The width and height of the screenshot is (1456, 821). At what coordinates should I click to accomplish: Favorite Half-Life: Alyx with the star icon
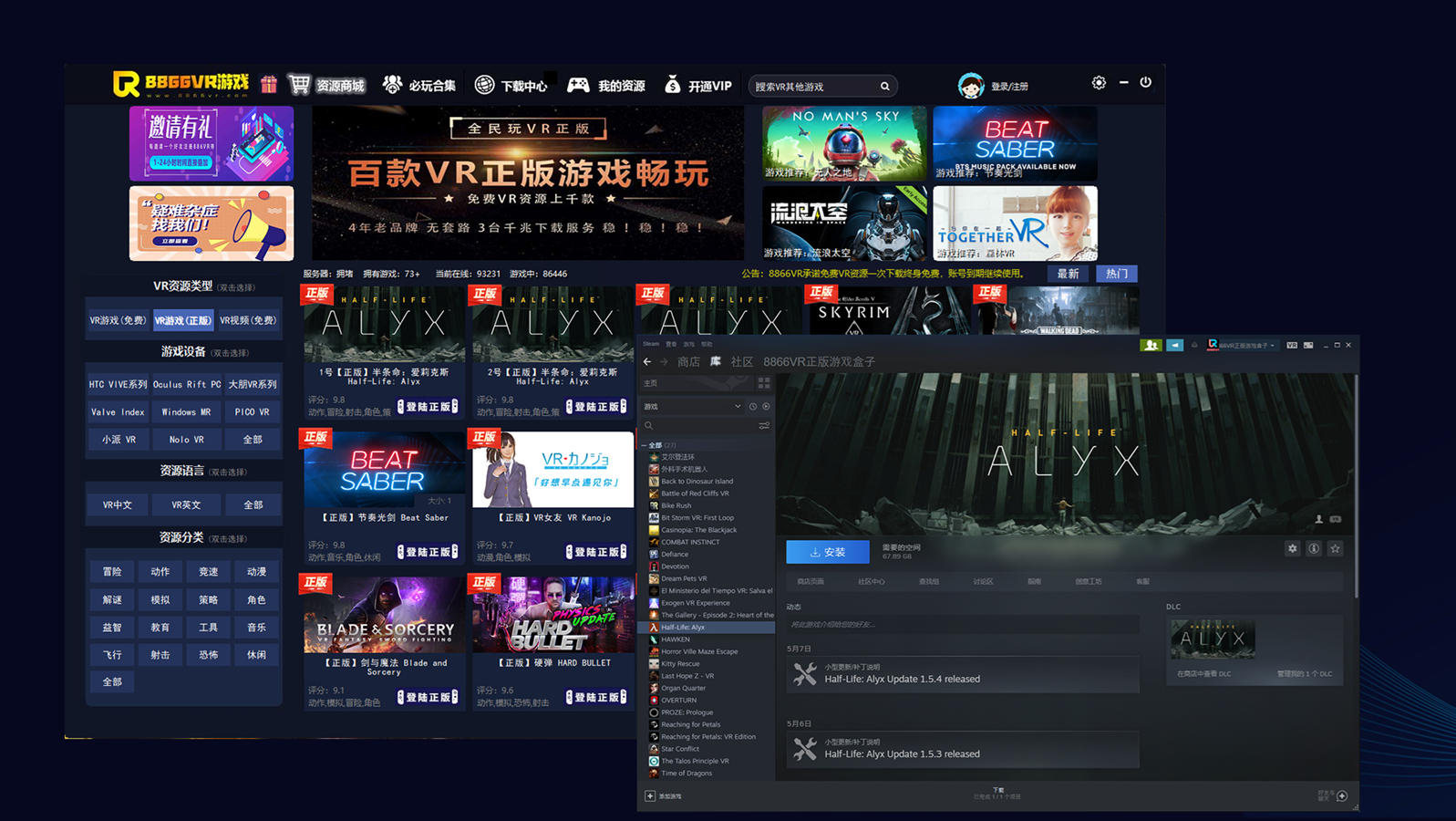tap(1335, 548)
